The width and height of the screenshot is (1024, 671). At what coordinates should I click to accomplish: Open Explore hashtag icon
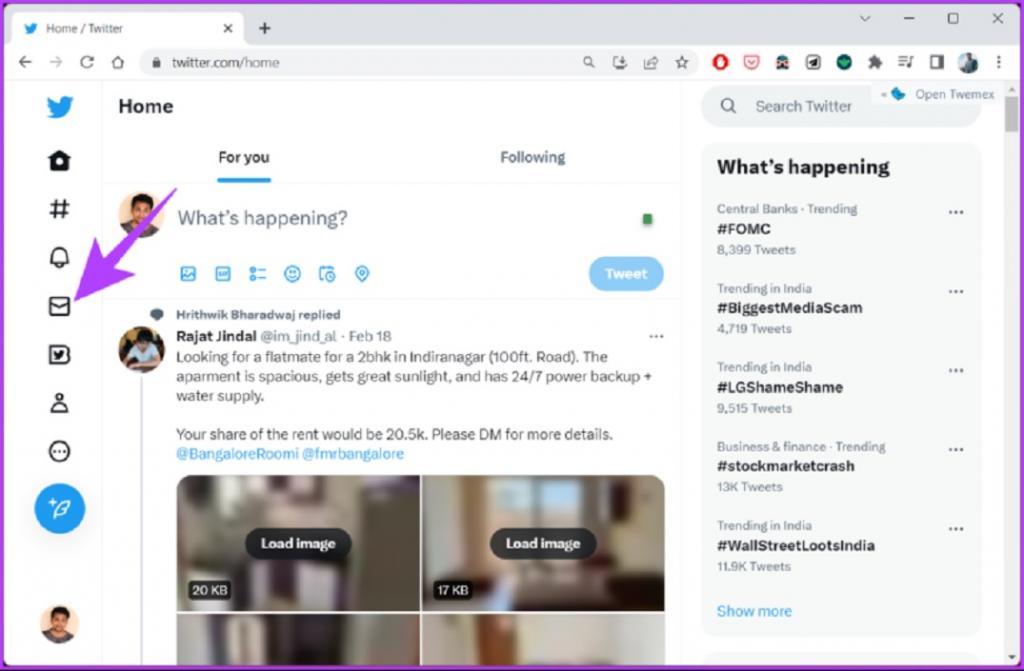pyautogui.click(x=59, y=209)
